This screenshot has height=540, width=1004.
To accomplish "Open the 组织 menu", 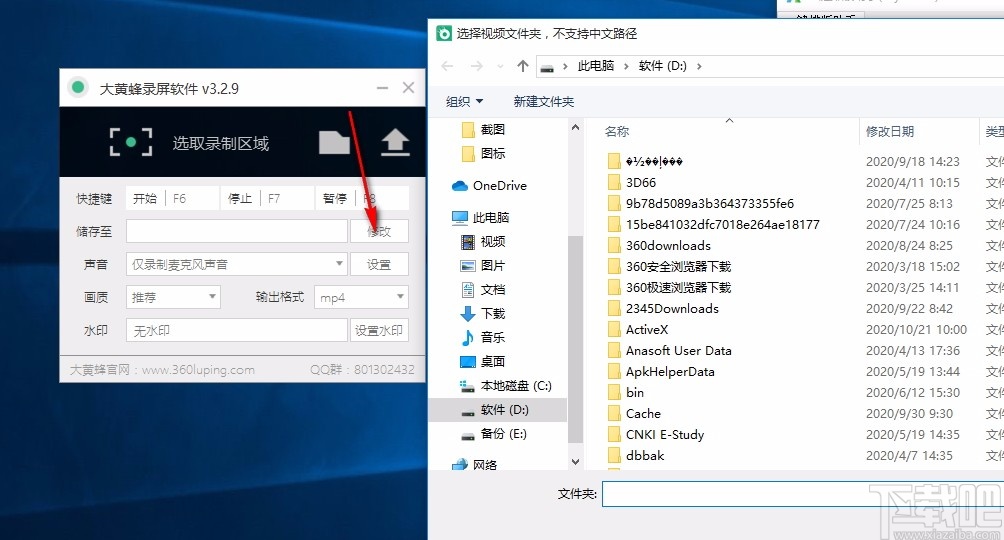I will click(x=464, y=101).
